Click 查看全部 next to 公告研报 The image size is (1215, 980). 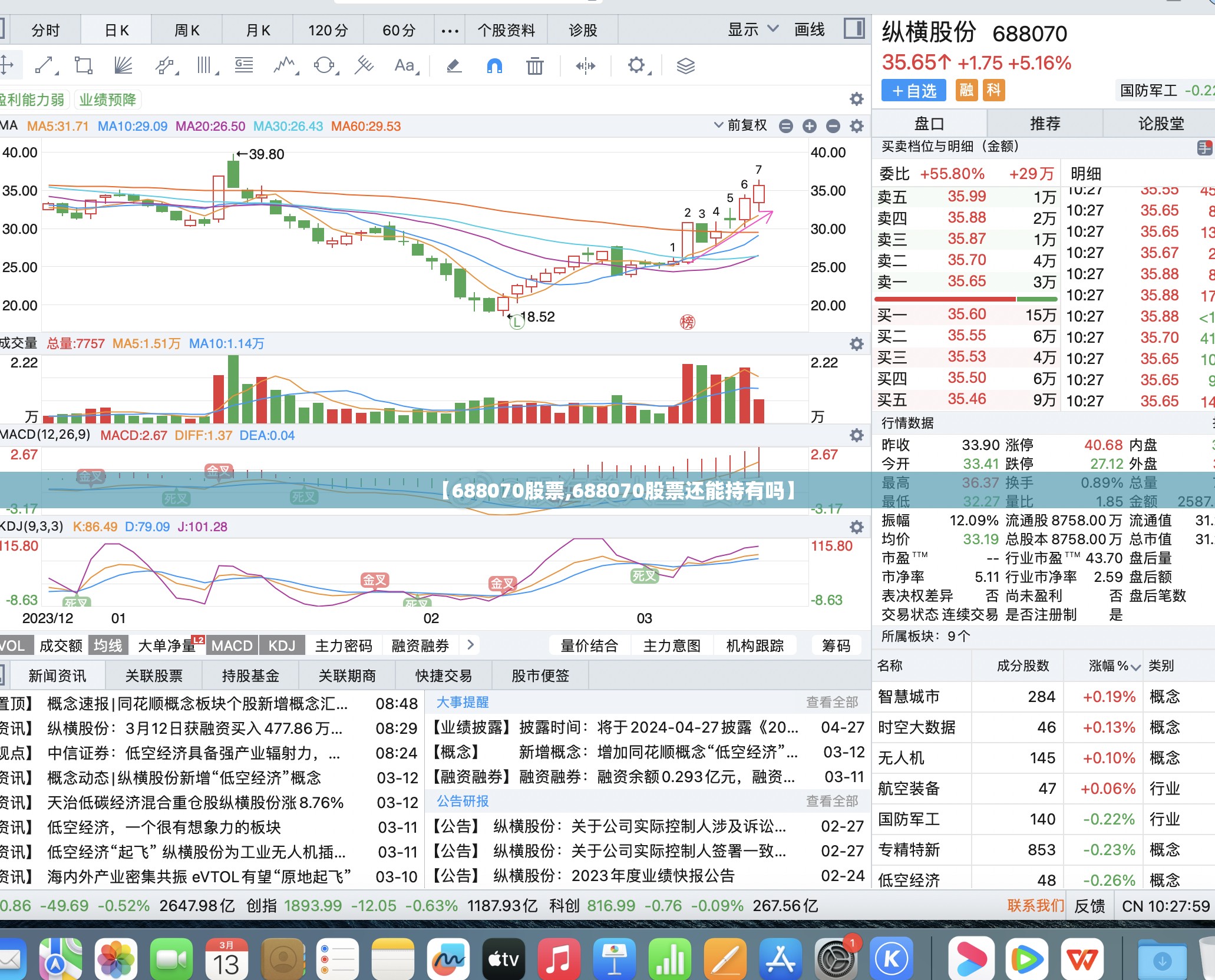pos(832,801)
